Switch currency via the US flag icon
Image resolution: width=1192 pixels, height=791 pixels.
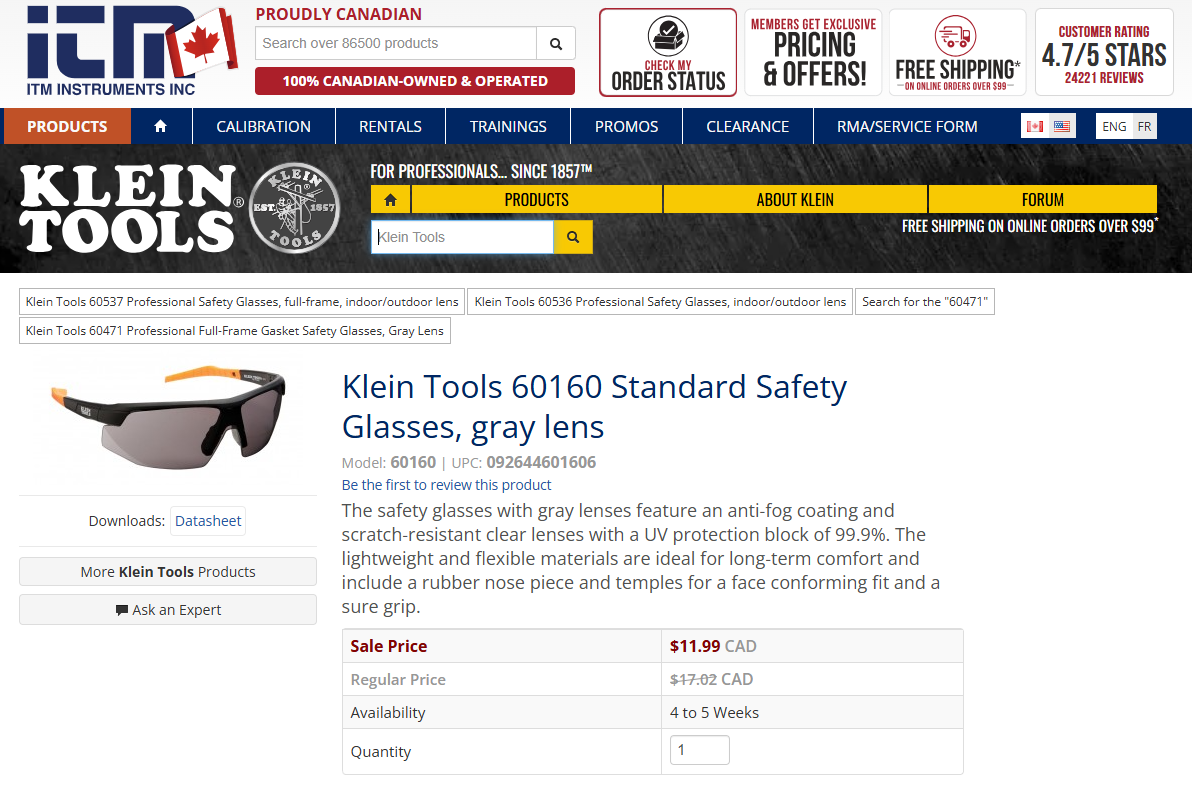pyautogui.click(x=1060, y=125)
